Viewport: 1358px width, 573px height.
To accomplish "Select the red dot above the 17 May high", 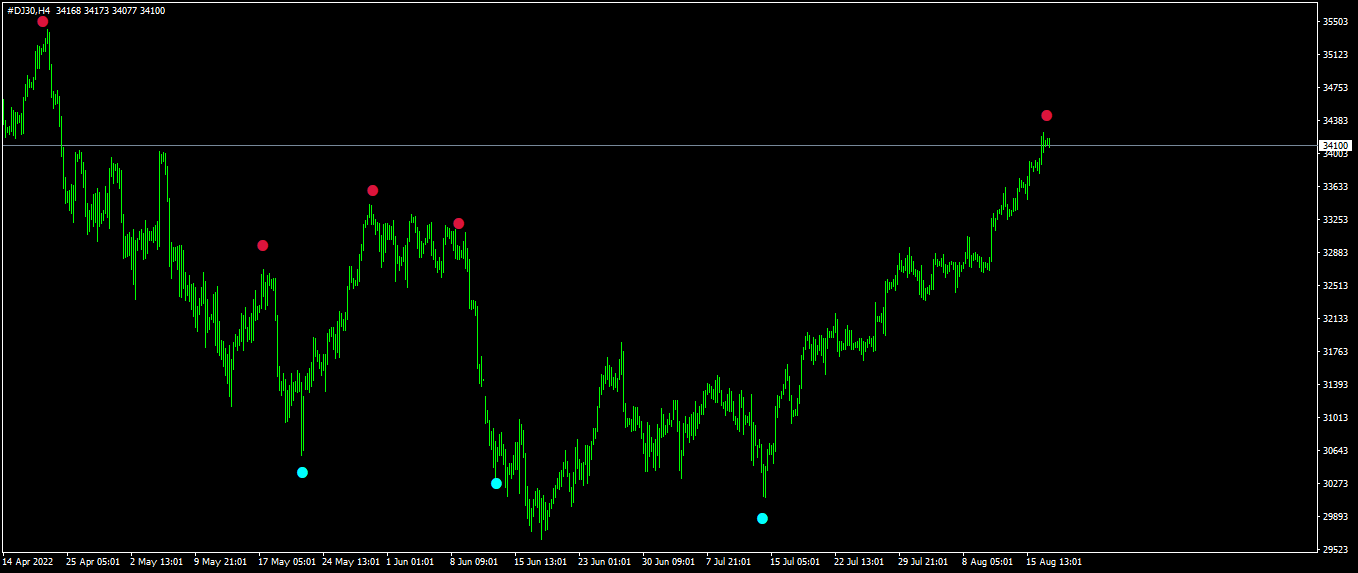I will [262, 245].
